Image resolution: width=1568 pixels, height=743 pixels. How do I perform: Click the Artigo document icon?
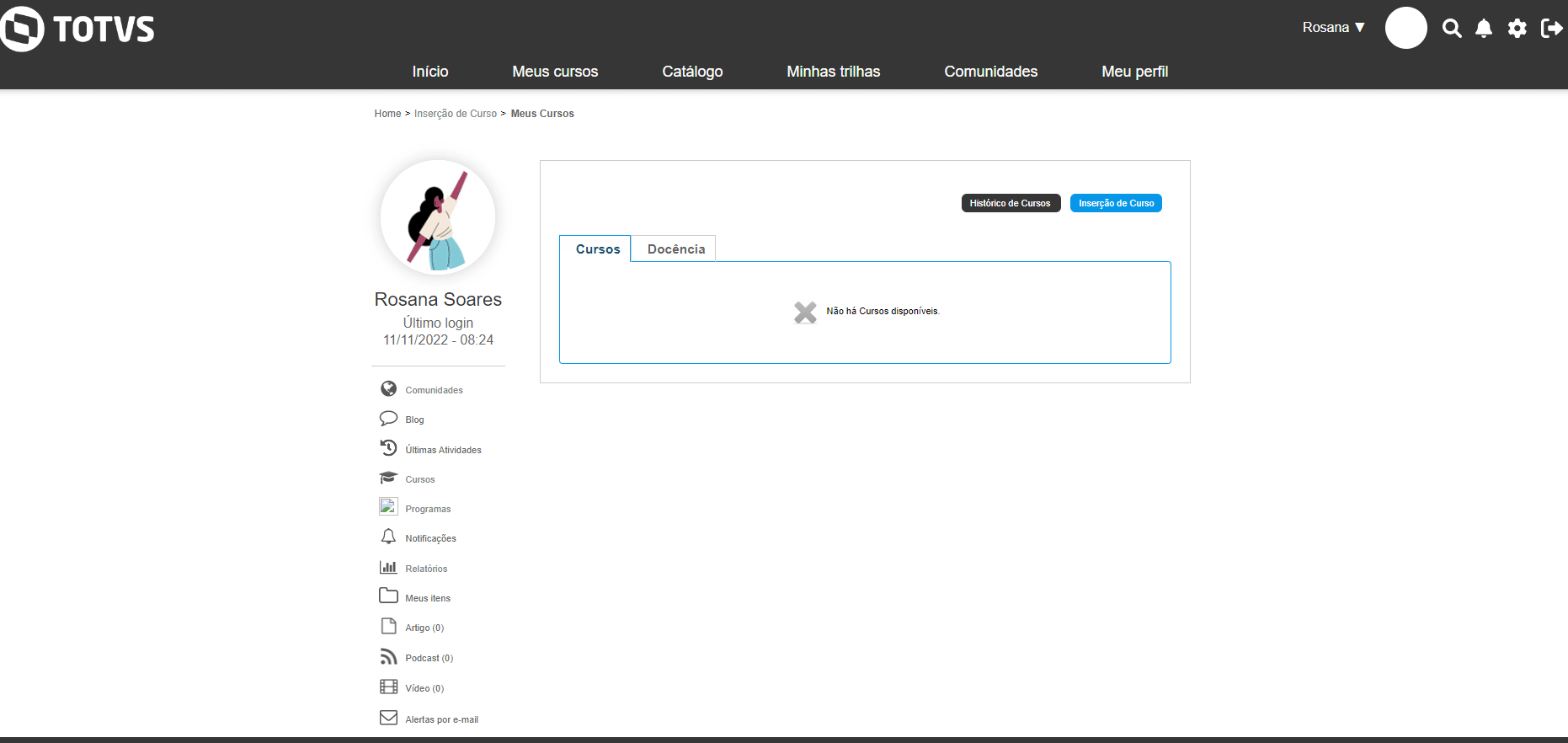pos(388,626)
